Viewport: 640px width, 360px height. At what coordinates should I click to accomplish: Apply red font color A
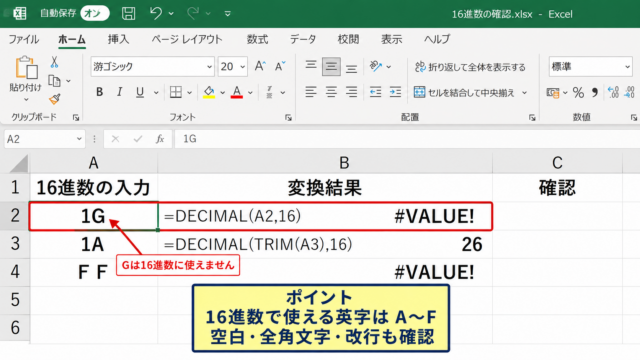pyautogui.click(x=237, y=92)
